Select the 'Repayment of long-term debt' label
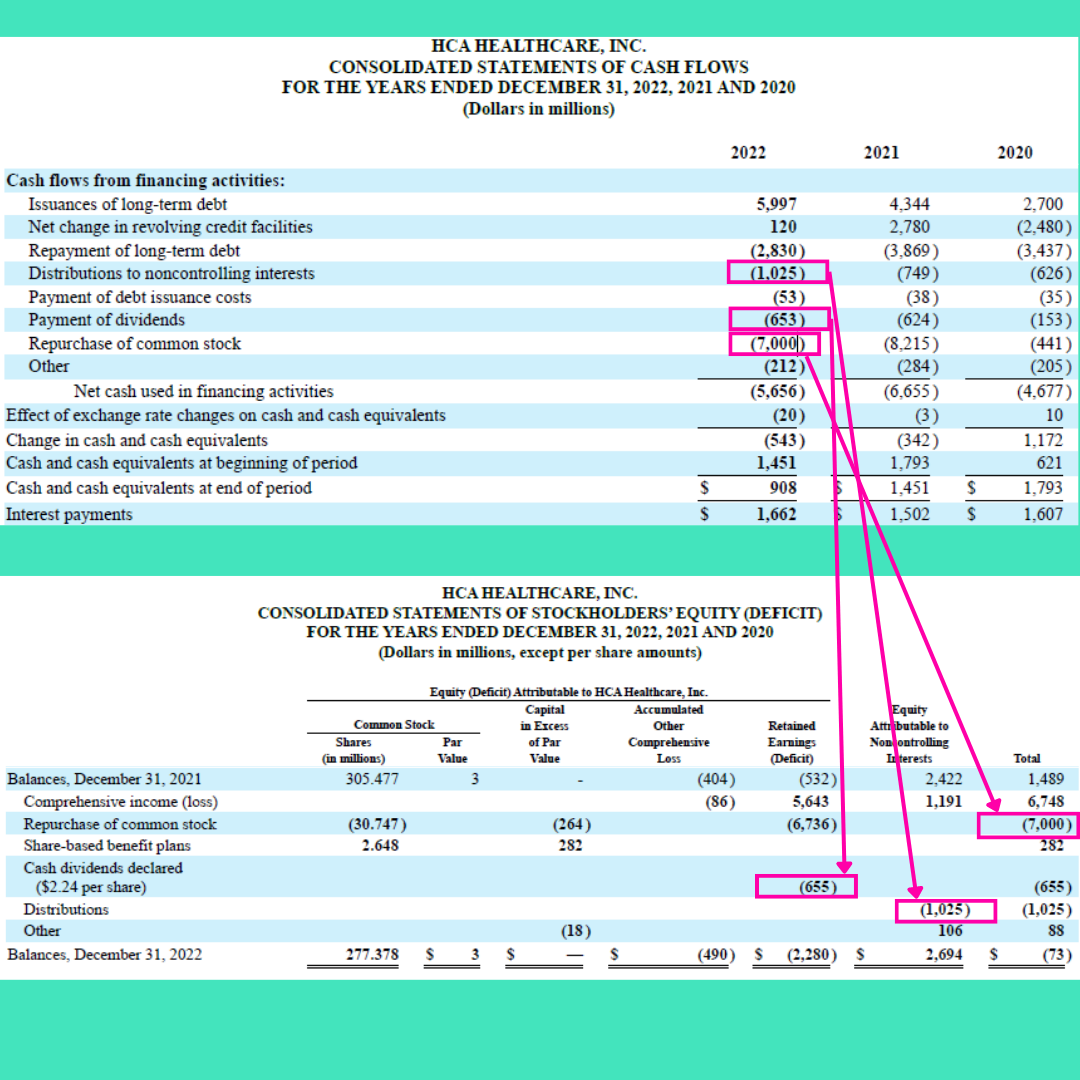The height and width of the screenshot is (1080, 1080). point(134,251)
